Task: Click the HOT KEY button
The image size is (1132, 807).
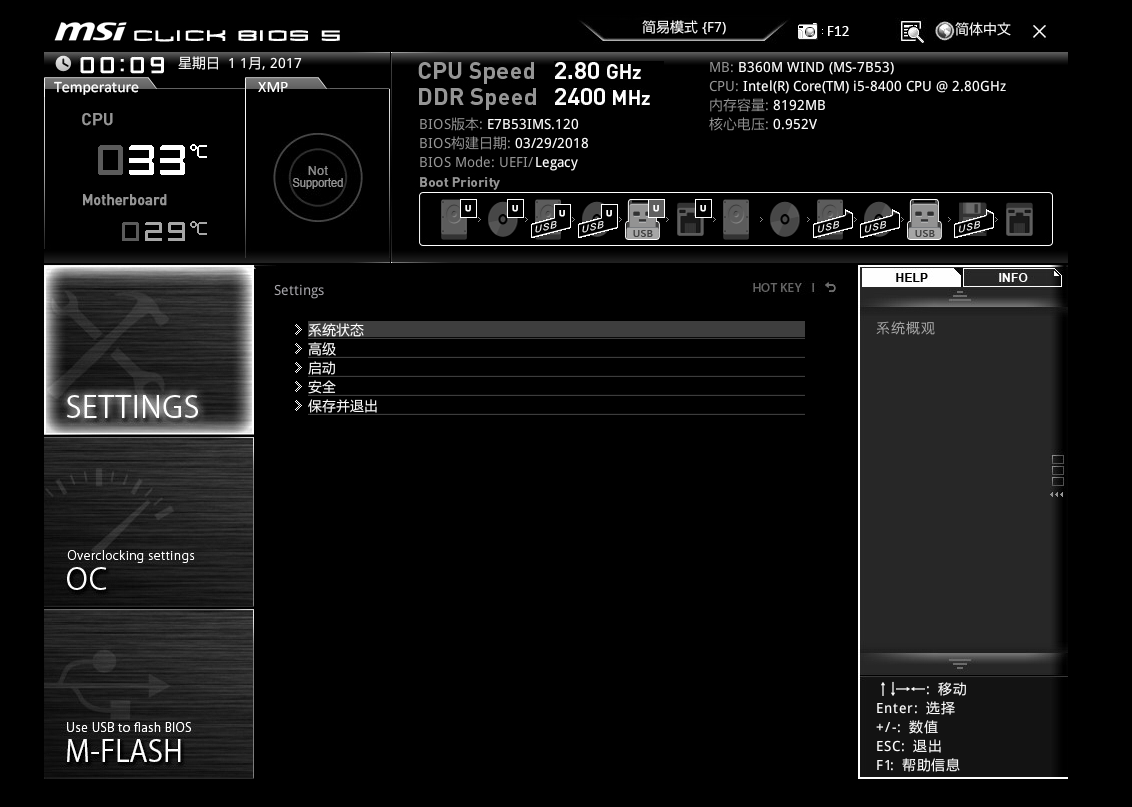Action: 777,287
